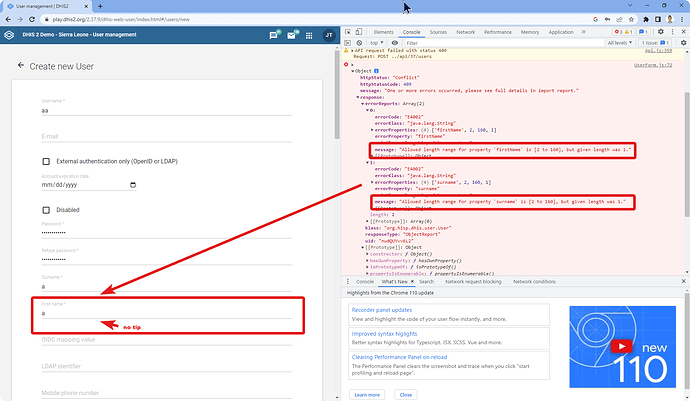The image size is (690, 401).
Task: Click the First name input field
Action: click(x=167, y=313)
